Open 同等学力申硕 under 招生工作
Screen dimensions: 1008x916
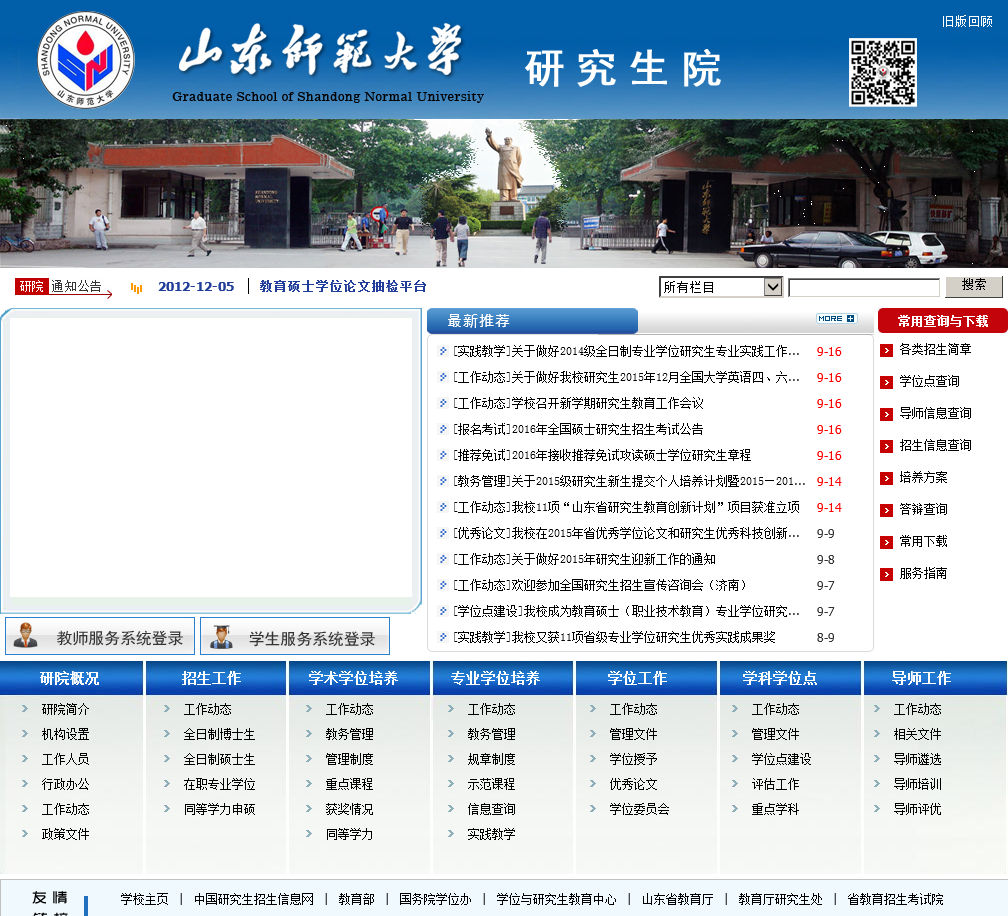[219, 809]
